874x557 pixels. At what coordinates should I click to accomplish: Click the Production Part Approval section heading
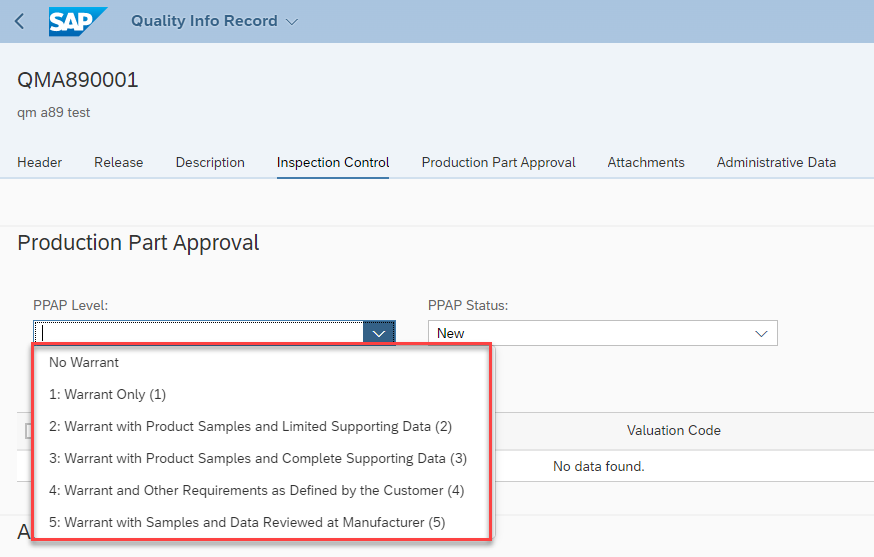click(x=138, y=243)
